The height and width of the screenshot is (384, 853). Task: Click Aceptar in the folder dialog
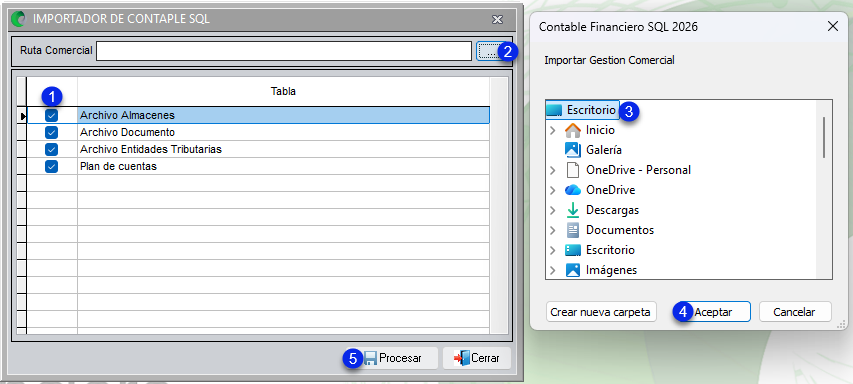(x=713, y=312)
